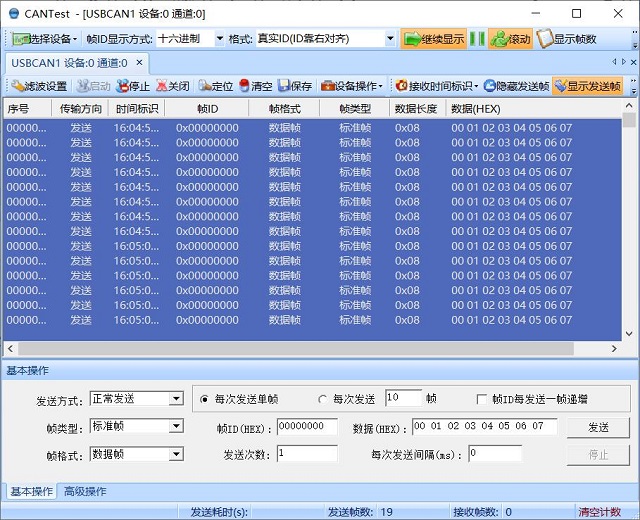Click the tab scroll right arrow
Image resolution: width=640 pixels, height=520 pixels.
coord(623,62)
